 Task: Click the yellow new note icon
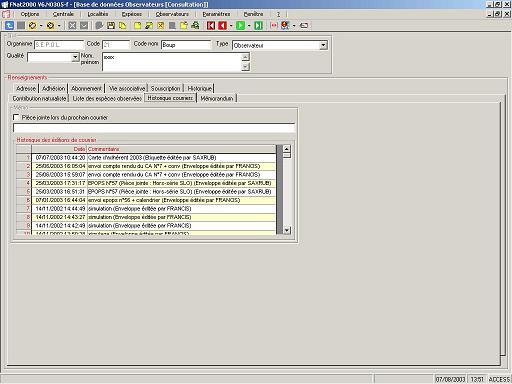coord(138,25)
